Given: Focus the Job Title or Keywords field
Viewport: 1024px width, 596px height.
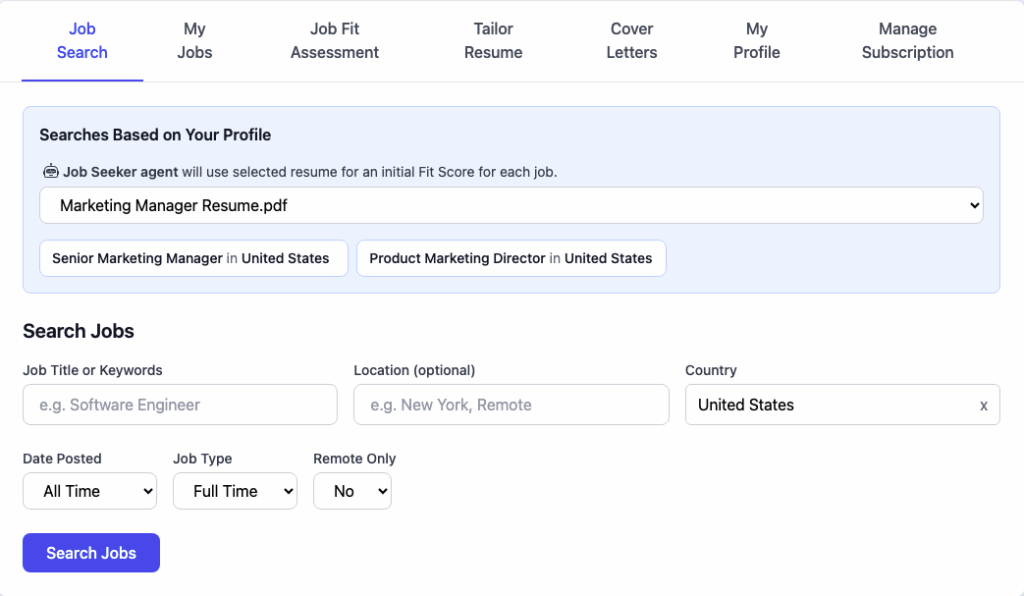Looking at the screenshot, I should pos(180,405).
